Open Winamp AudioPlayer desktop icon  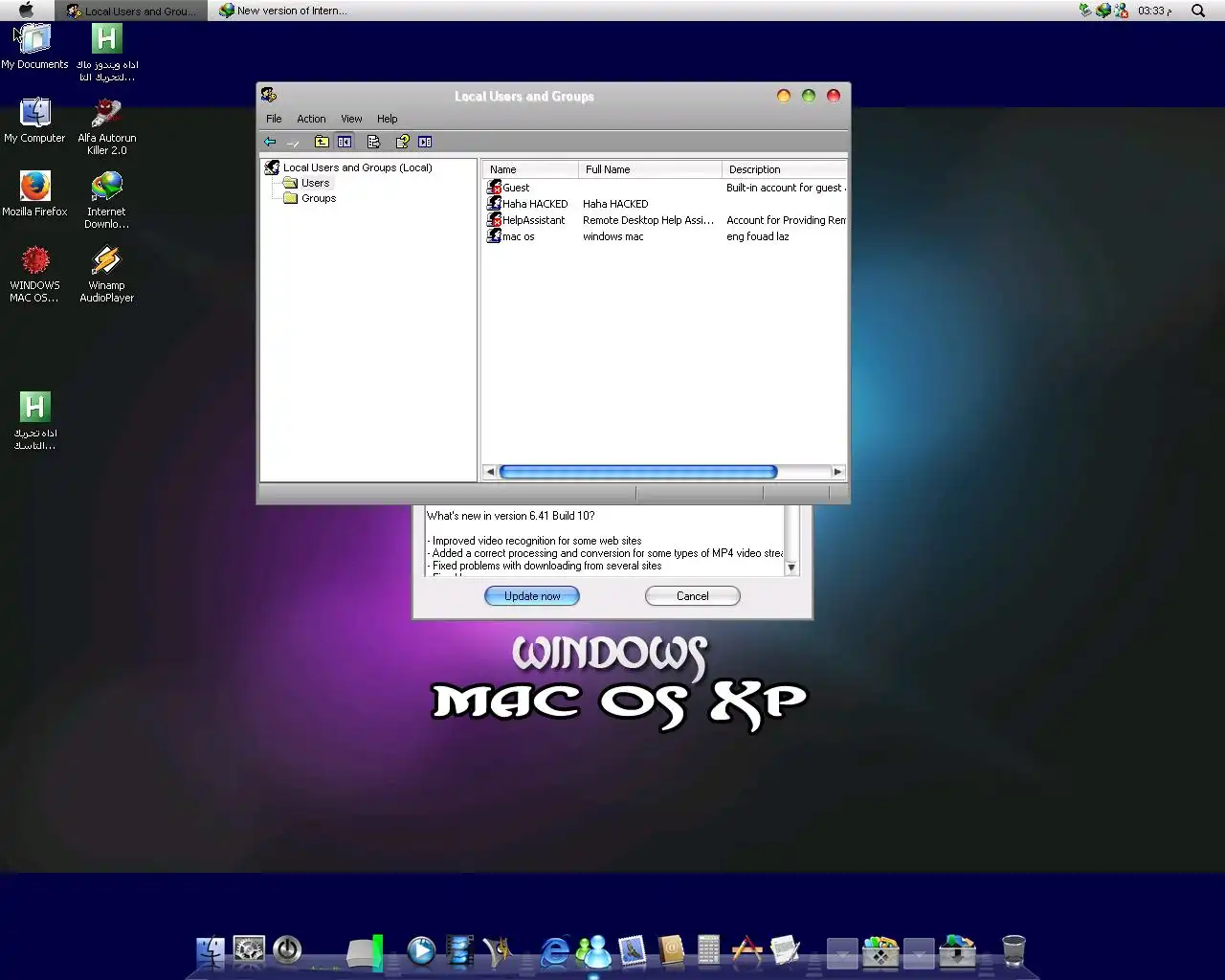click(x=106, y=274)
